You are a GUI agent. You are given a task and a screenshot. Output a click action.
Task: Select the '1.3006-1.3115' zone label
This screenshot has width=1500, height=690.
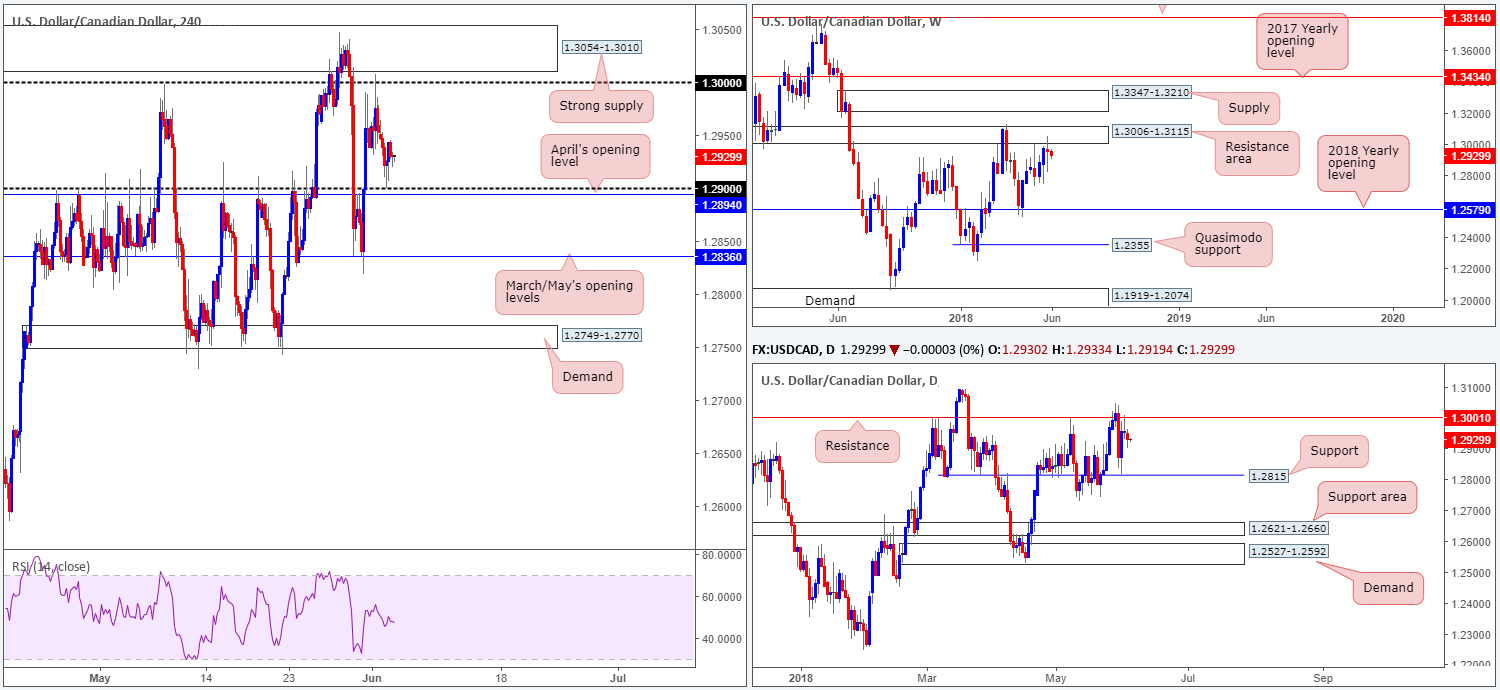pos(1150,131)
